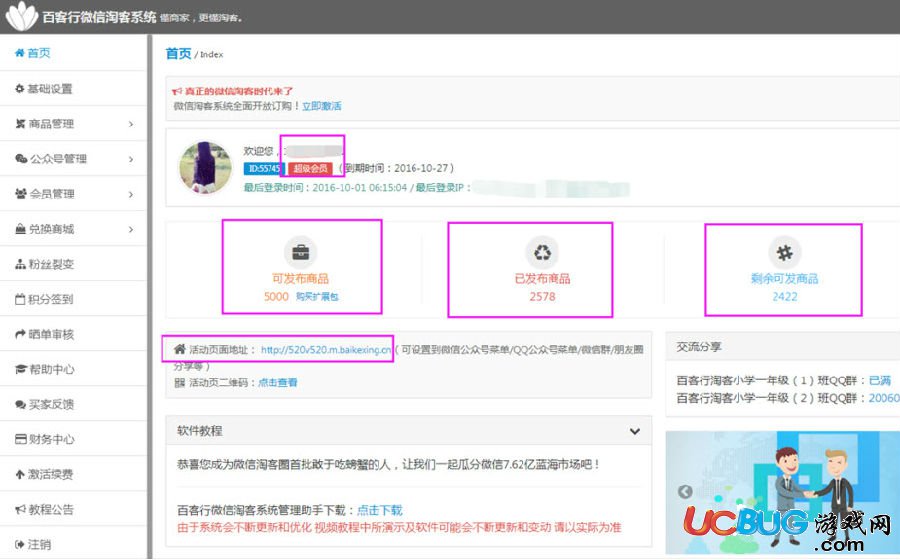Click the house icon beside 活动页面地址

tap(180, 349)
